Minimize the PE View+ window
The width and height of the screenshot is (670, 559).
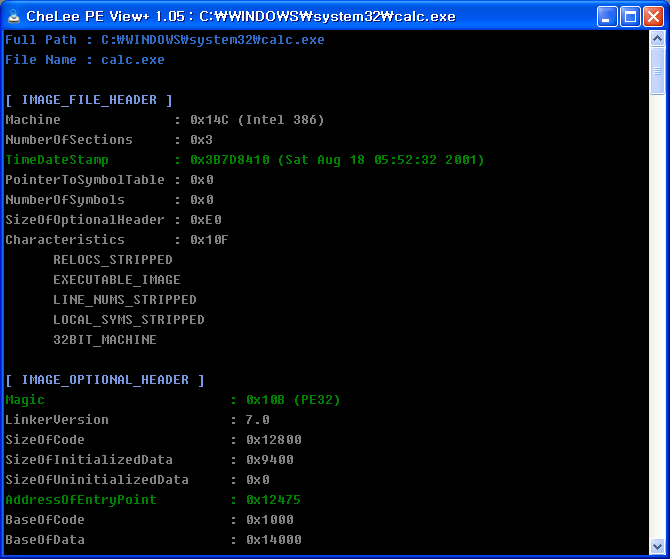click(607, 17)
